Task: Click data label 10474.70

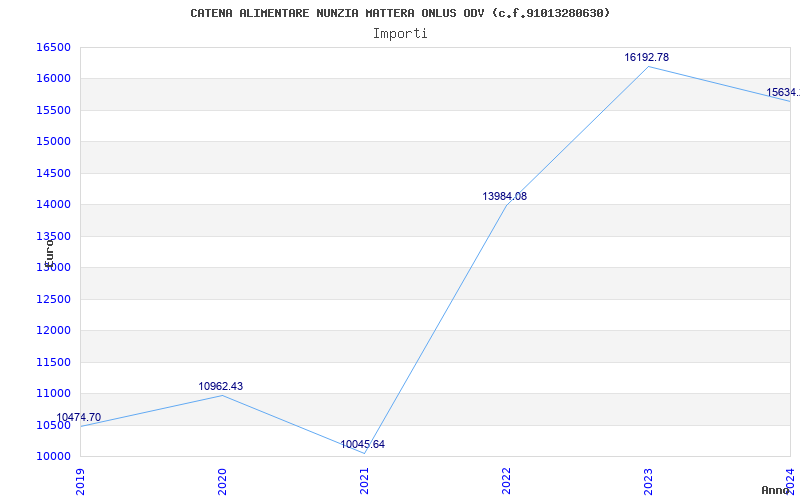Action: click(79, 417)
